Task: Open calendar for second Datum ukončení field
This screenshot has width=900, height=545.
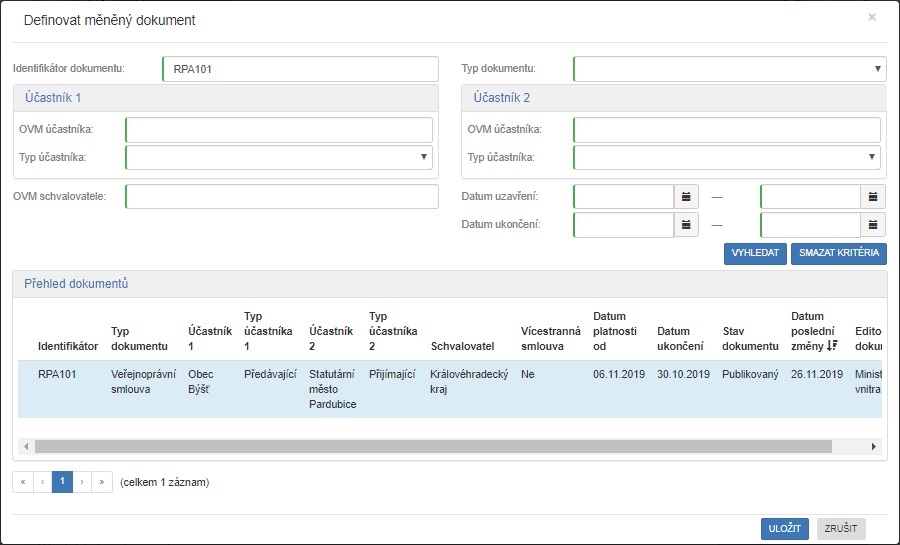Action: tap(873, 225)
